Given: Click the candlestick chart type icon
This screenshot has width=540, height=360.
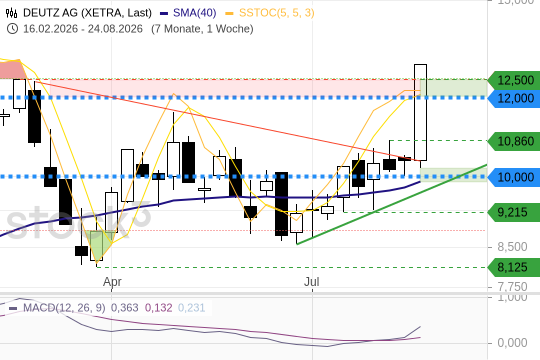Looking at the screenshot, I should point(11,13).
